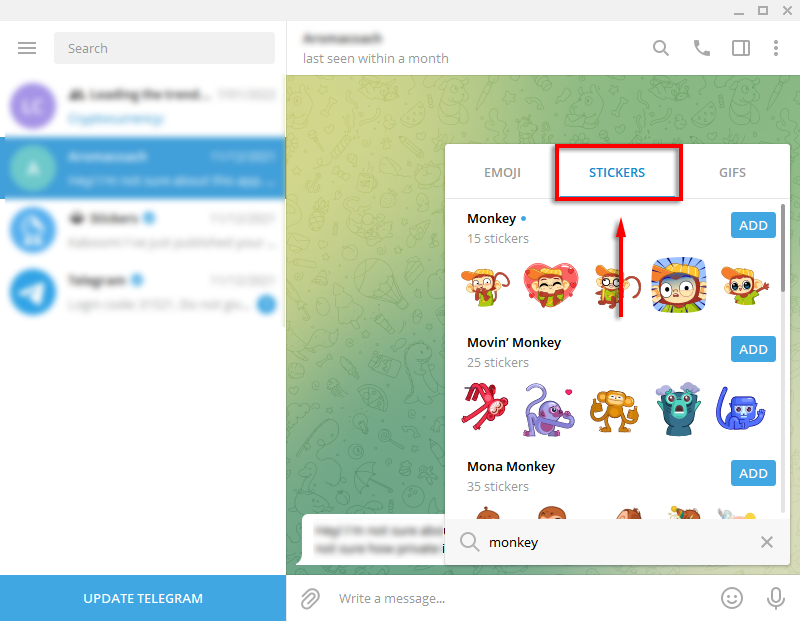
Task: Click the sticker panel scrollbar
Action: (x=783, y=248)
